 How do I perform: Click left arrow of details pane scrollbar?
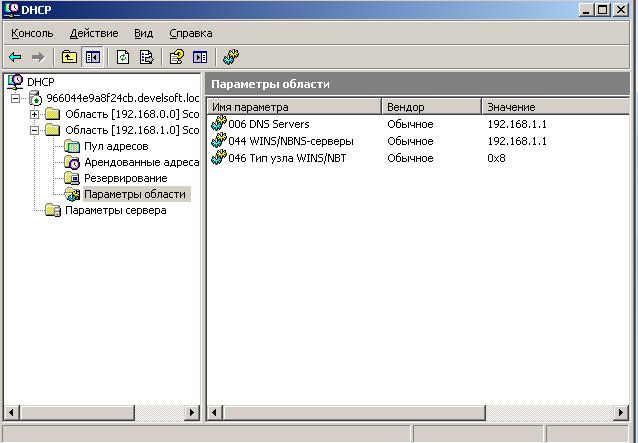click(x=214, y=412)
